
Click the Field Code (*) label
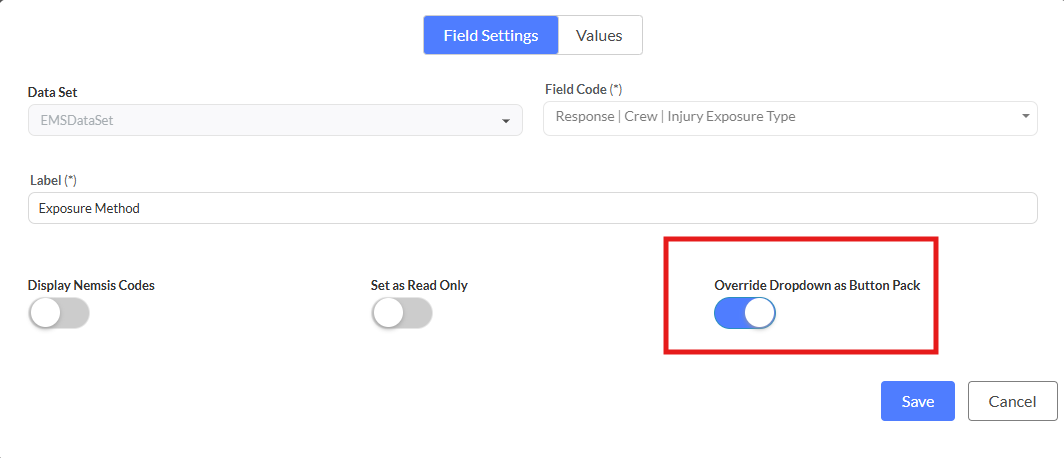(584, 89)
